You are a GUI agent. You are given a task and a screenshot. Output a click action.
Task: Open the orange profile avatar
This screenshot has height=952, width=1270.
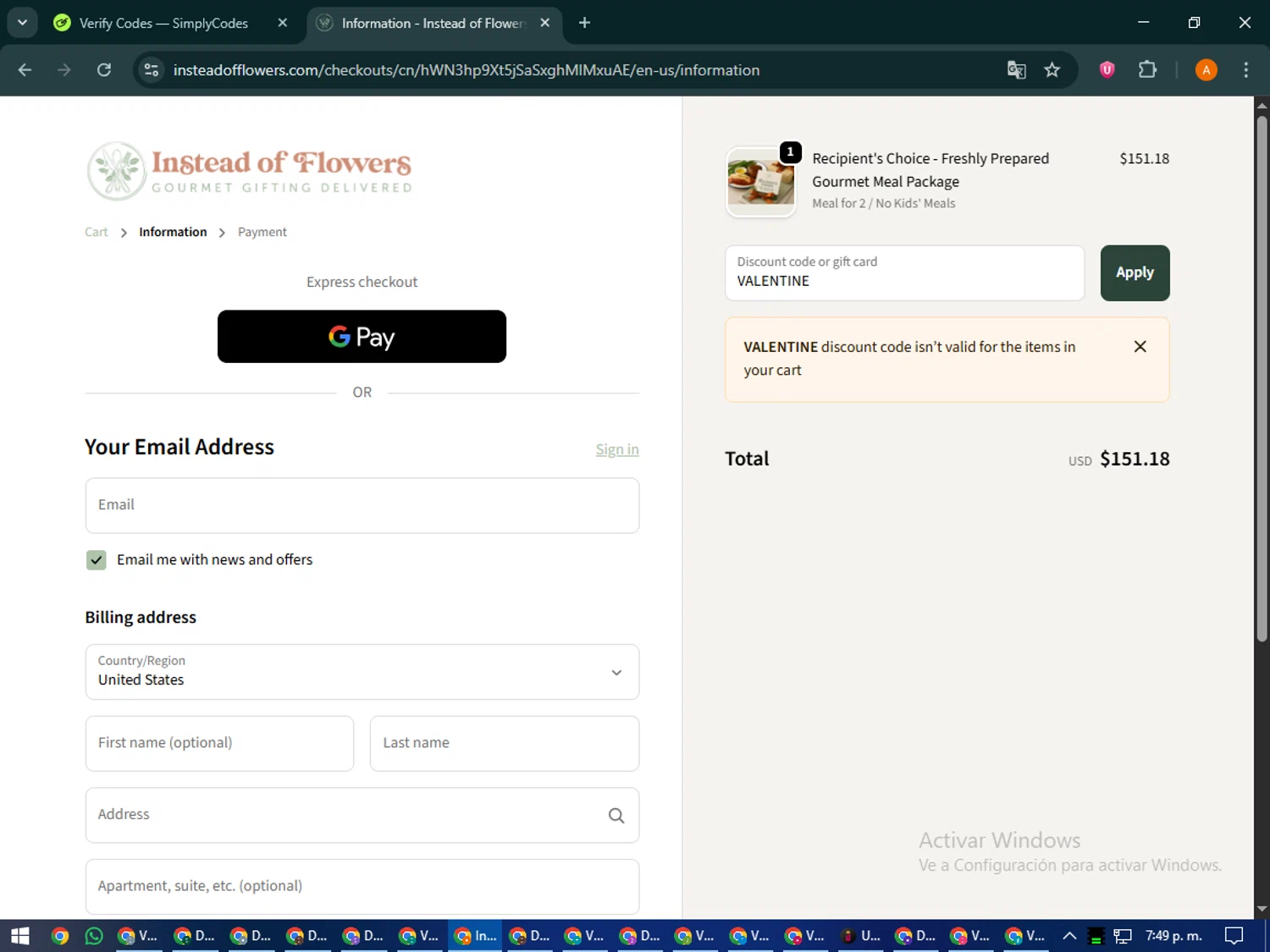[x=1206, y=70]
